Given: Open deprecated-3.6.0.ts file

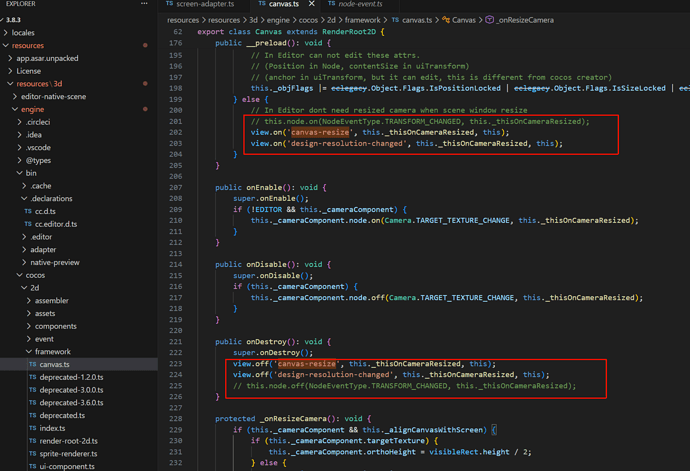Looking at the screenshot, I should tap(71, 403).
